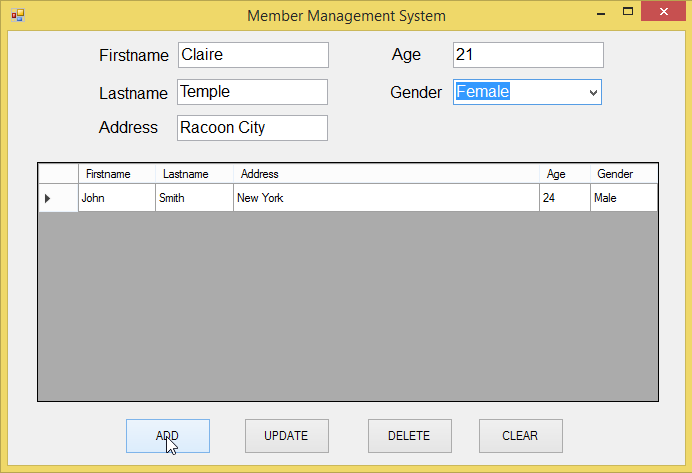Select the Address input containing Racoon City

pyautogui.click(x=252, y=128)
